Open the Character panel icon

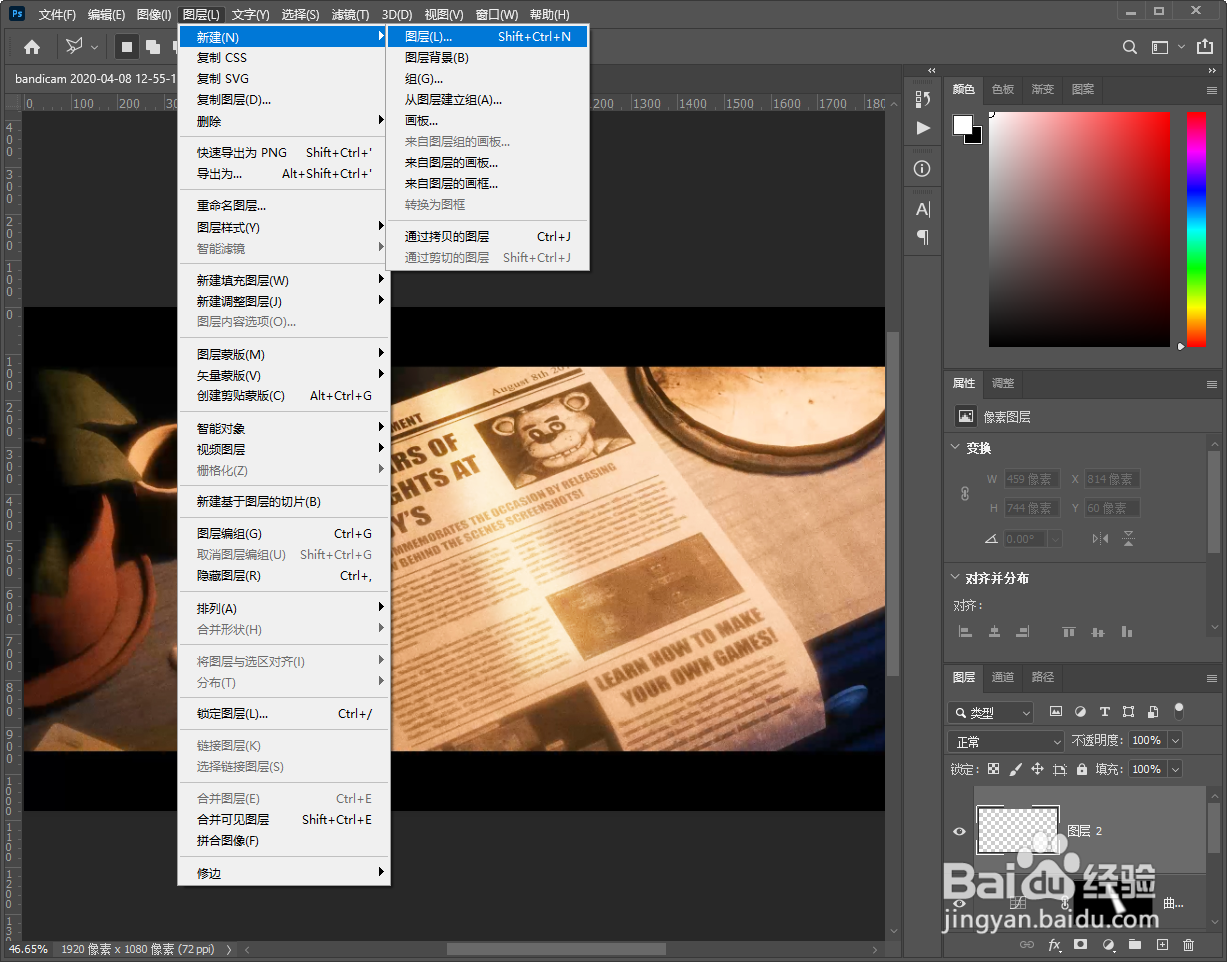[923, 209]
